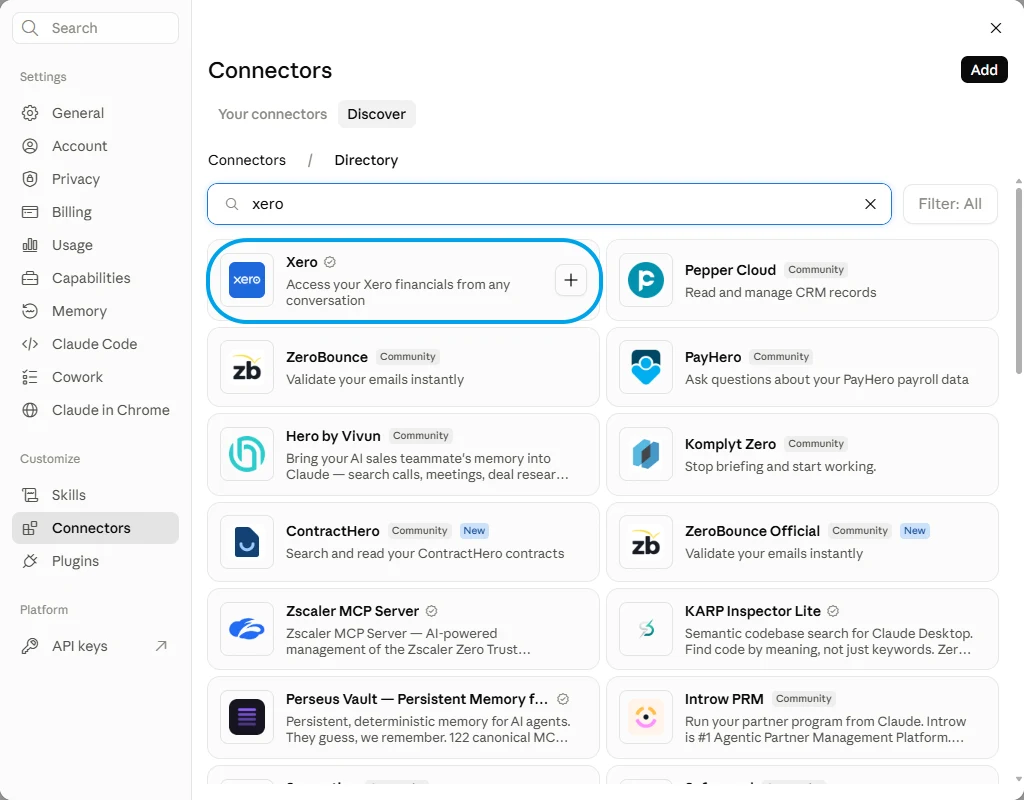1024x800 pixels.
Task: Open the Skills icon in Customize
Action: click(30, 495)
